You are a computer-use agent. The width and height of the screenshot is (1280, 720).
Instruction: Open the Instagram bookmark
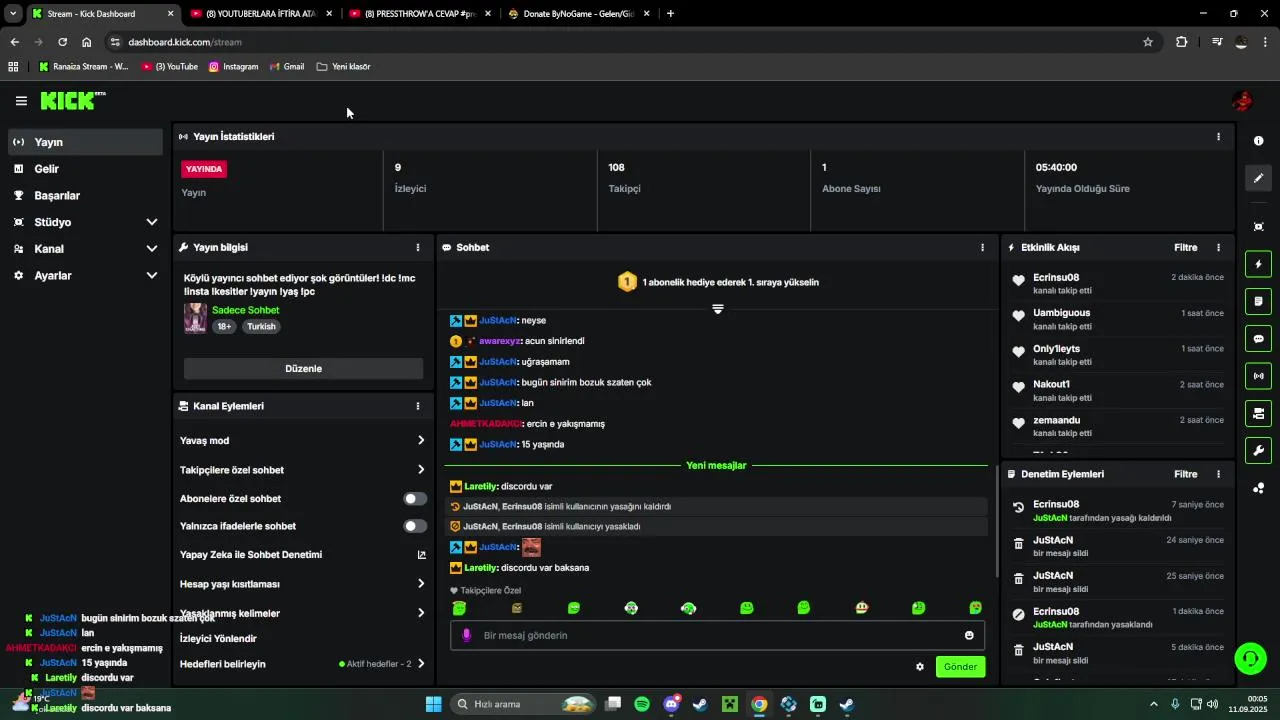pyautogui.click(x=233, y=67)
